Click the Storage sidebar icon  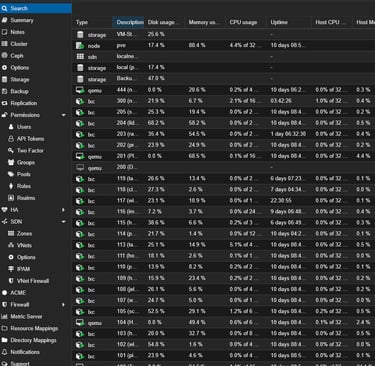pyautogui.click(x=4, y=79)
